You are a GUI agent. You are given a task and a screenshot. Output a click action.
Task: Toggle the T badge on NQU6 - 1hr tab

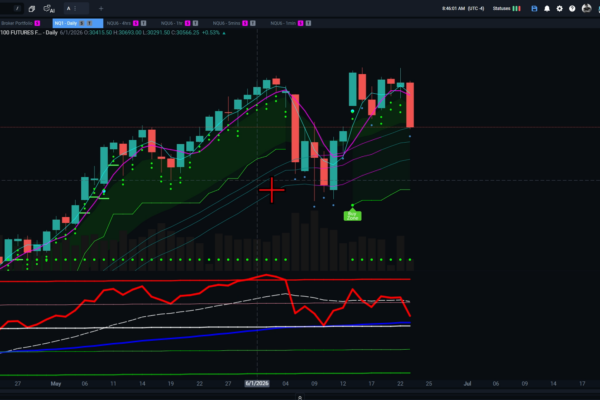tap(195, 23)
